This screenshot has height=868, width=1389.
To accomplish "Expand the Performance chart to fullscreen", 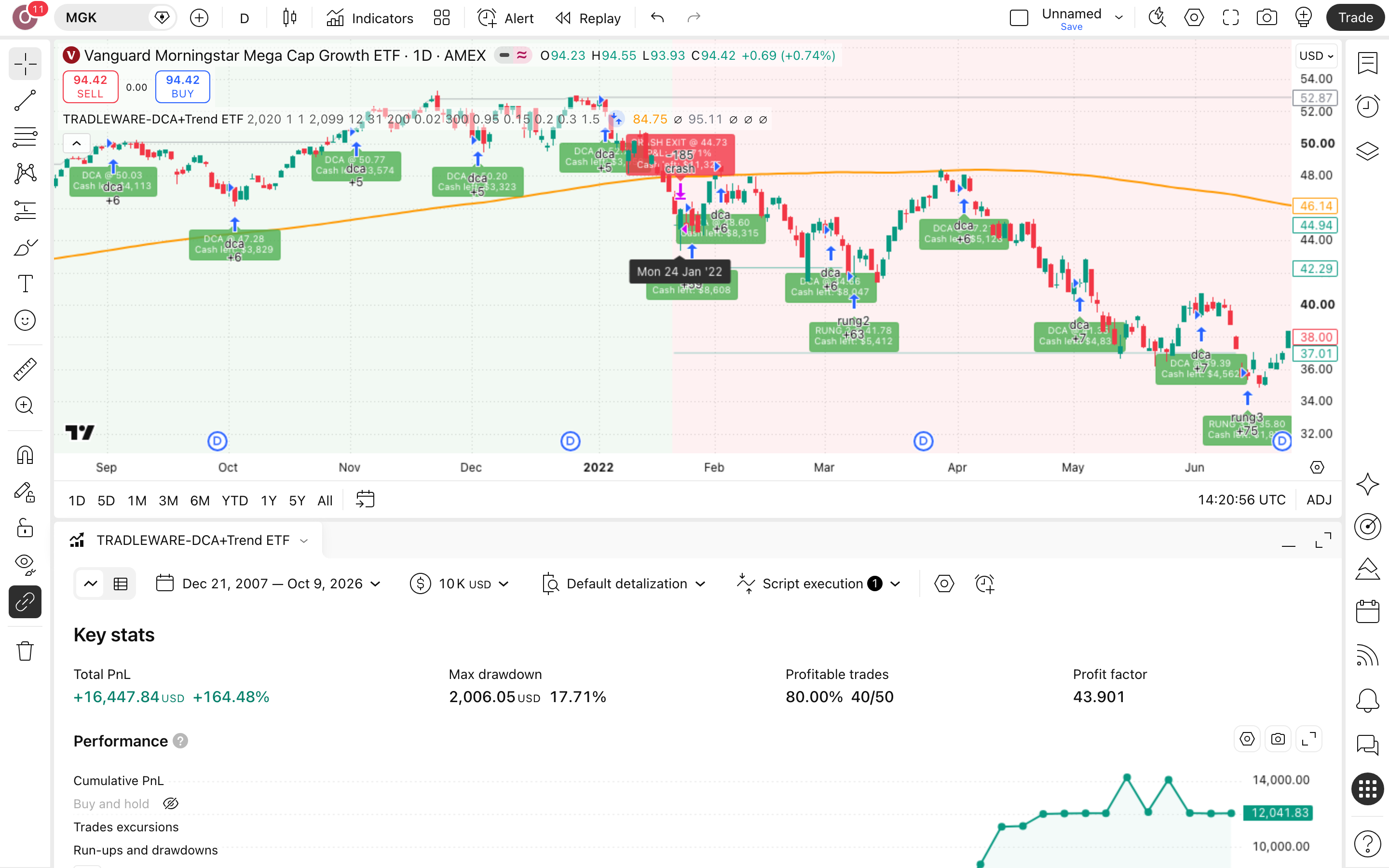I will [1308, 739].
